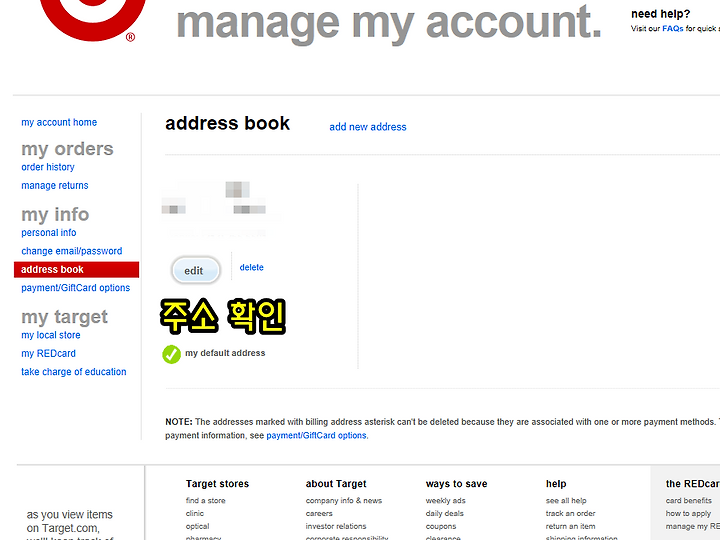Screen dimensions: 720x540
Task: Open order history in sidebar
Action: pyautogui.click(x=48, y=167)
